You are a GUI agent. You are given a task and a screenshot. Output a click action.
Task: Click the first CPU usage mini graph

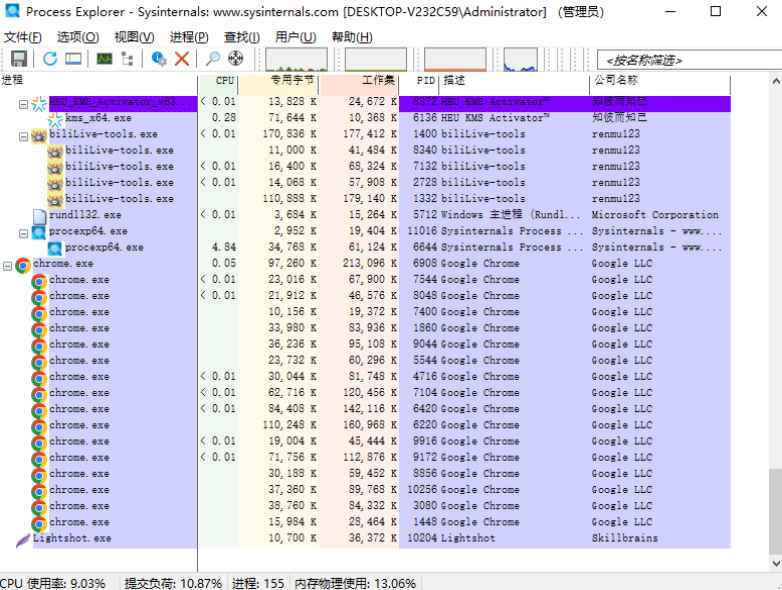tap(296, 59)
